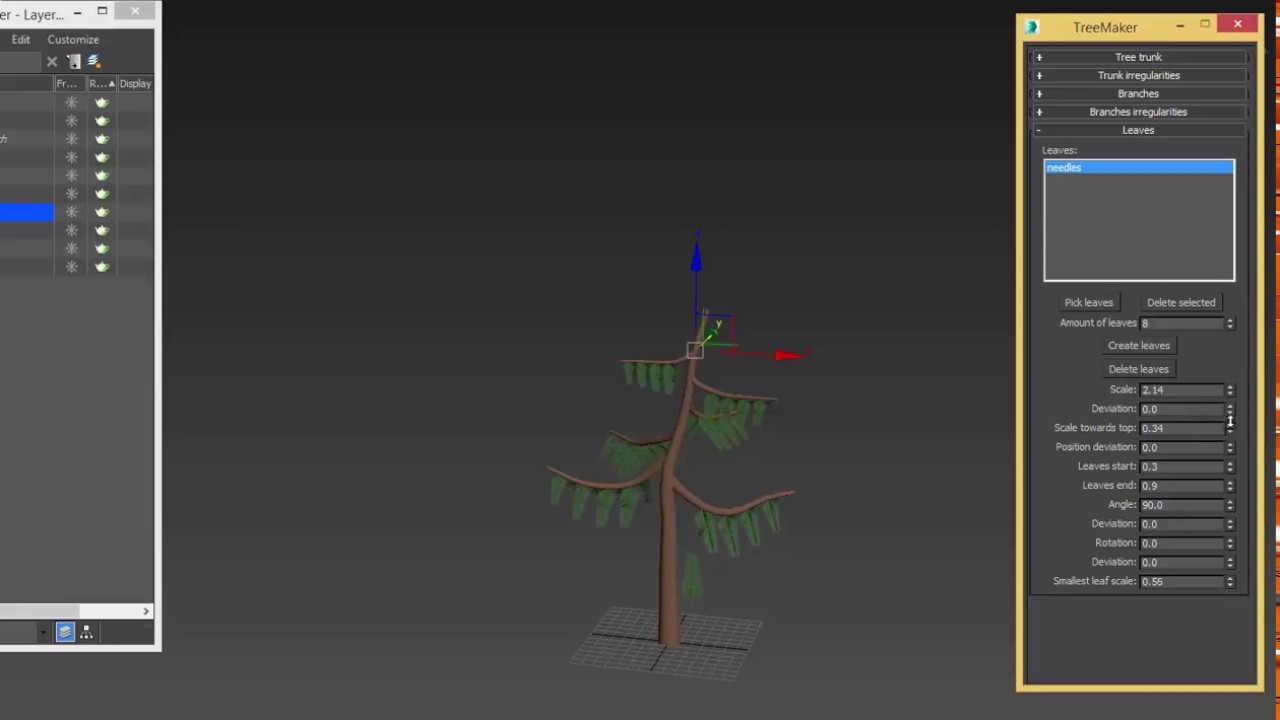Toggle the renderable teapot in the highlighted blue row
The image size is (1280, 720).
point(101,212)
